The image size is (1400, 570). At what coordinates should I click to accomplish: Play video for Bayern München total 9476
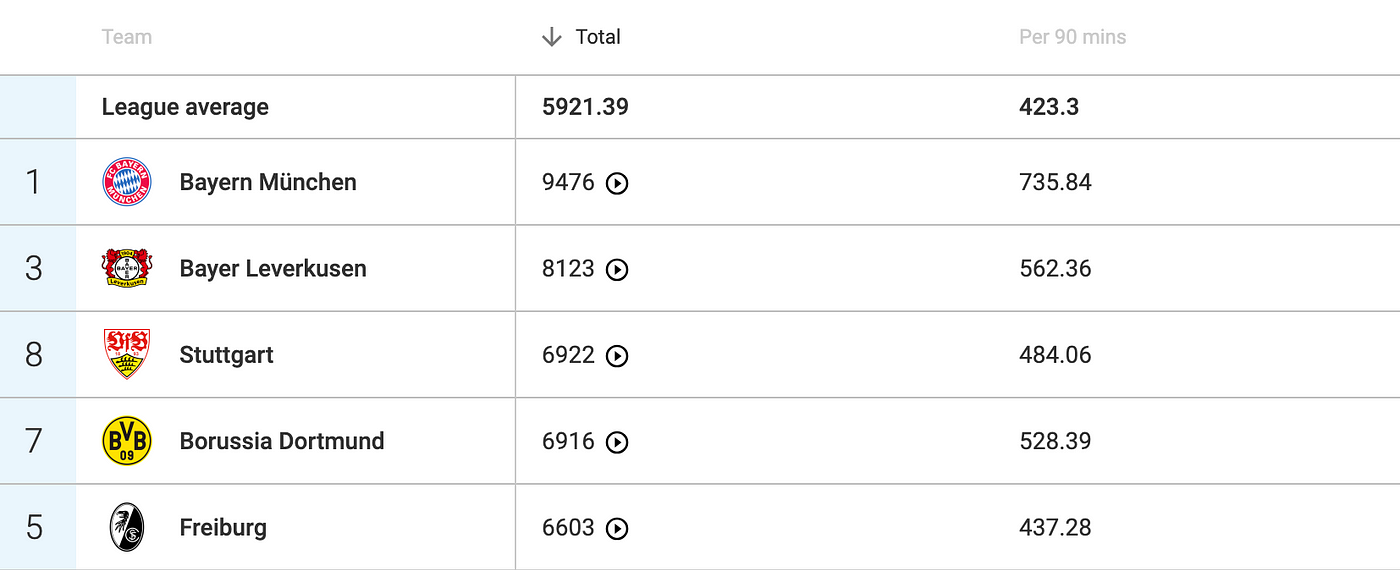pyautogui.click(x=618, y=183)
